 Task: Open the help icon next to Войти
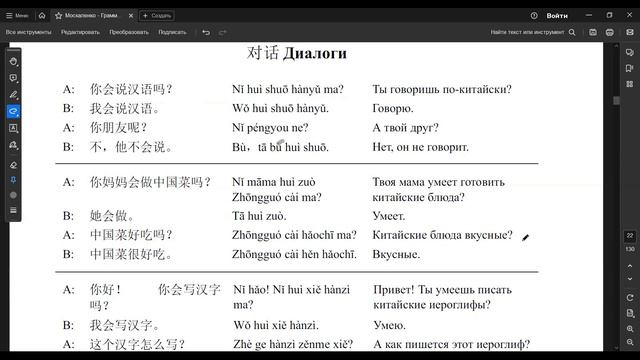pos(534,16)
